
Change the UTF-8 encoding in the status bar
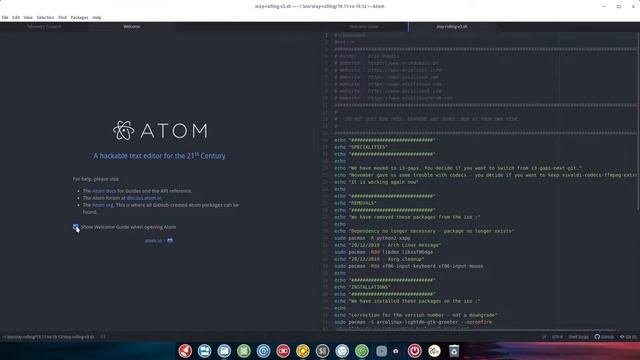[x=557, y=337]
